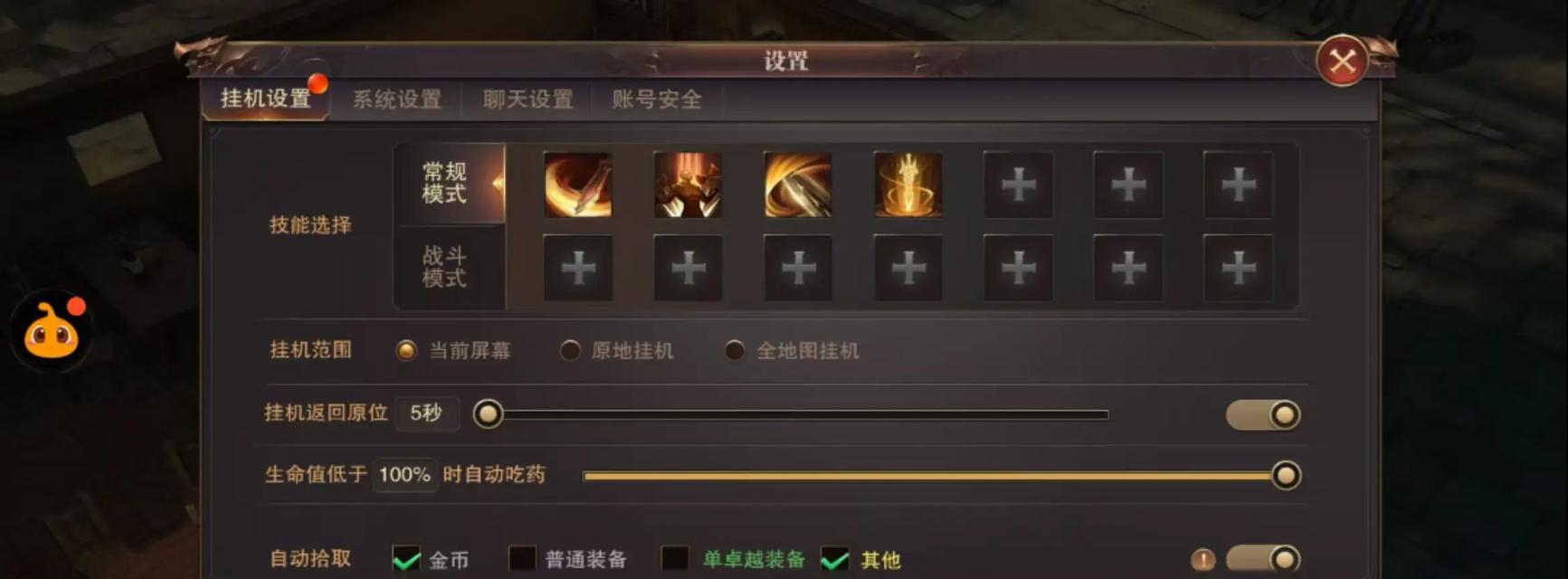
Task: Click the orange info icon near 自动拾取
Action: 1202,560
